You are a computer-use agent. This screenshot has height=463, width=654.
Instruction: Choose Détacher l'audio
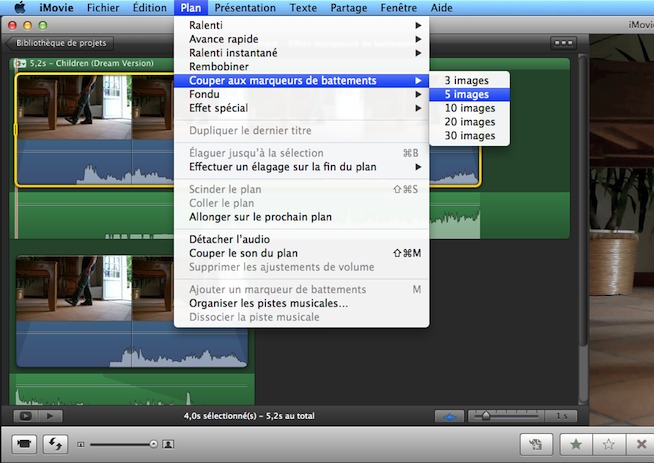302,239
